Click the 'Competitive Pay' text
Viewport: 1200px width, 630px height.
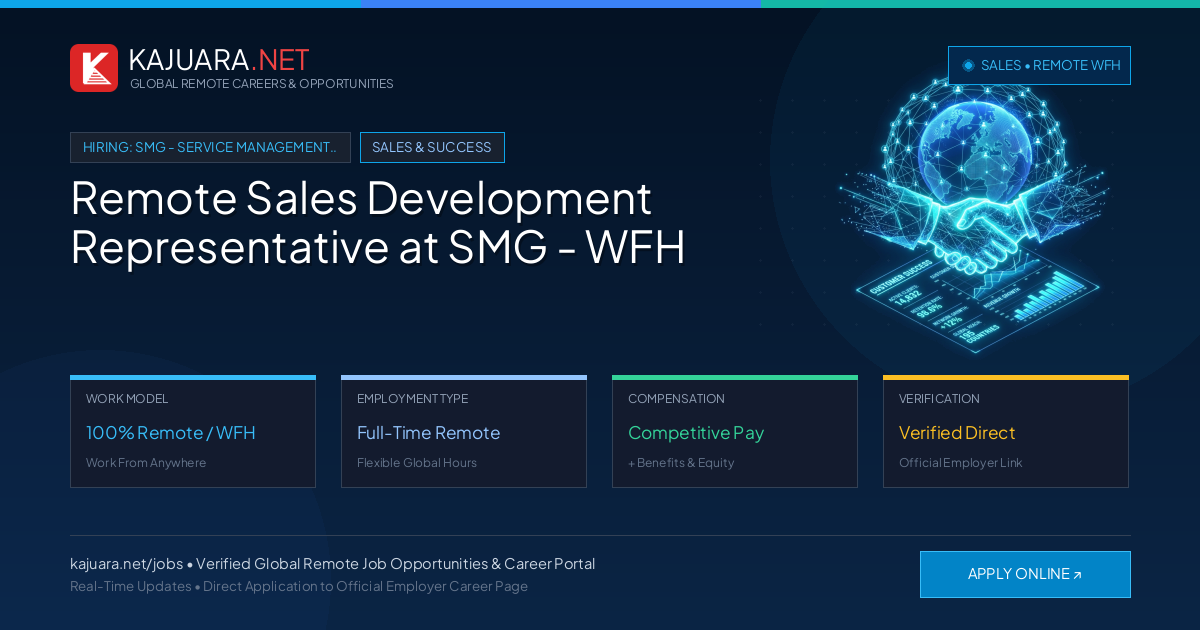coord(696,433)
